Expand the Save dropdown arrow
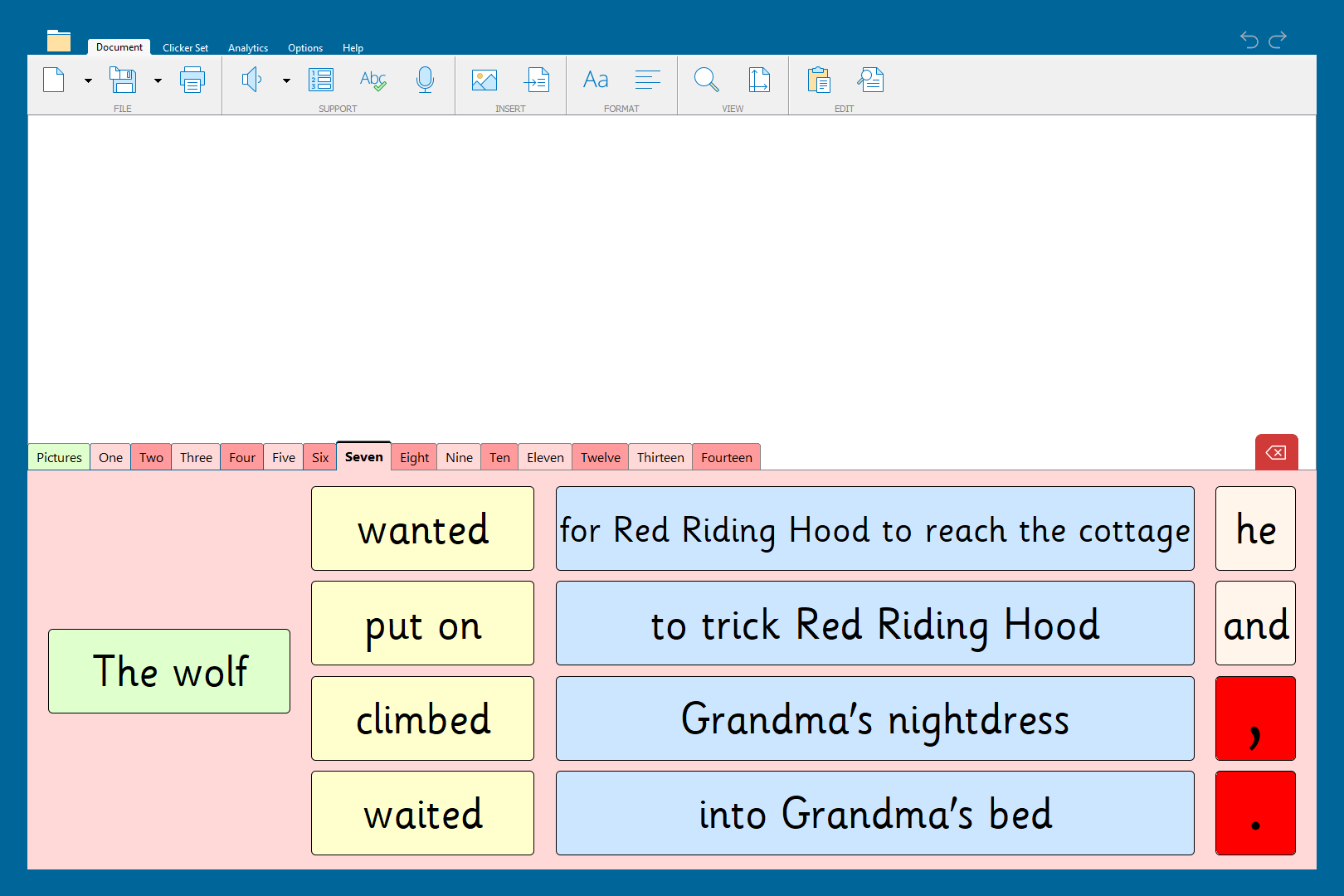1344x896 pixels. [158, 81]
